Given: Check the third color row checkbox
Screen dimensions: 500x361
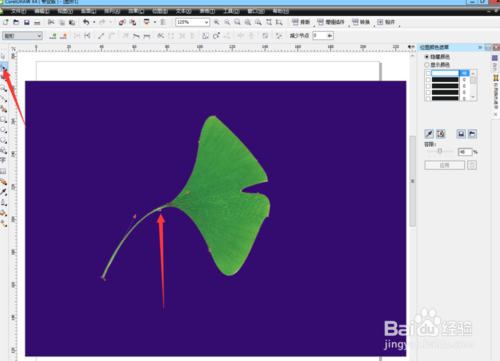Looking at the screenshot, I should point(428,86).
